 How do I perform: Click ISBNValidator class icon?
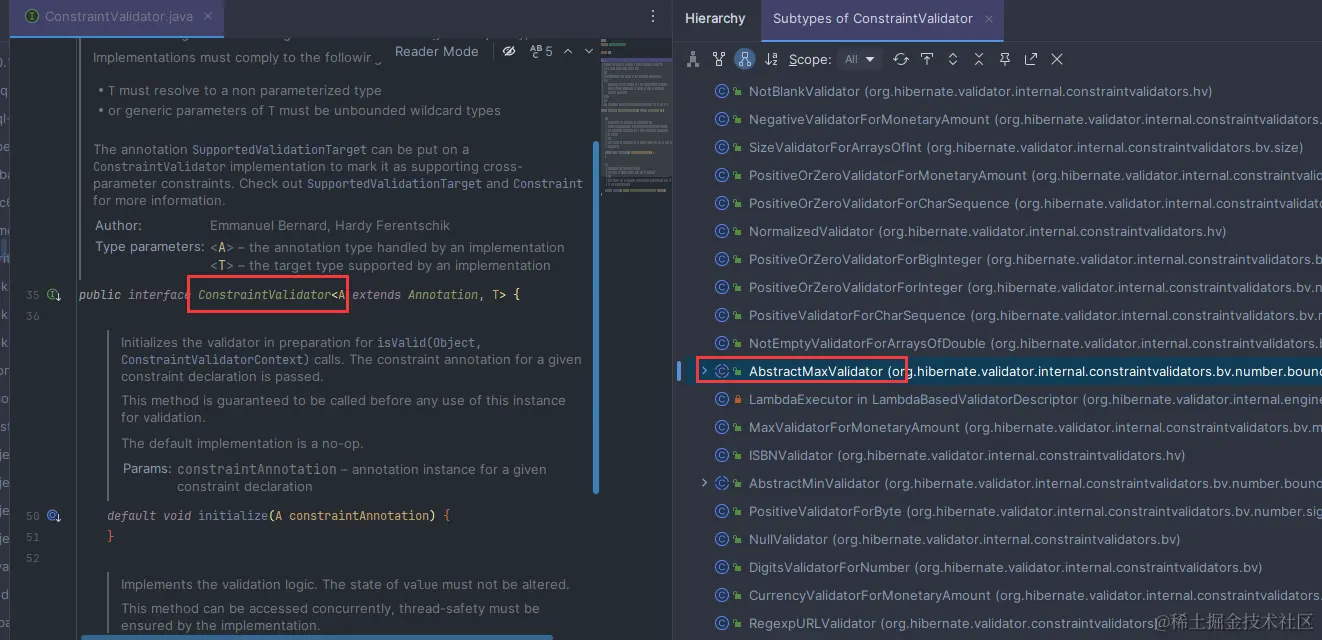click(x=722, y=455)
